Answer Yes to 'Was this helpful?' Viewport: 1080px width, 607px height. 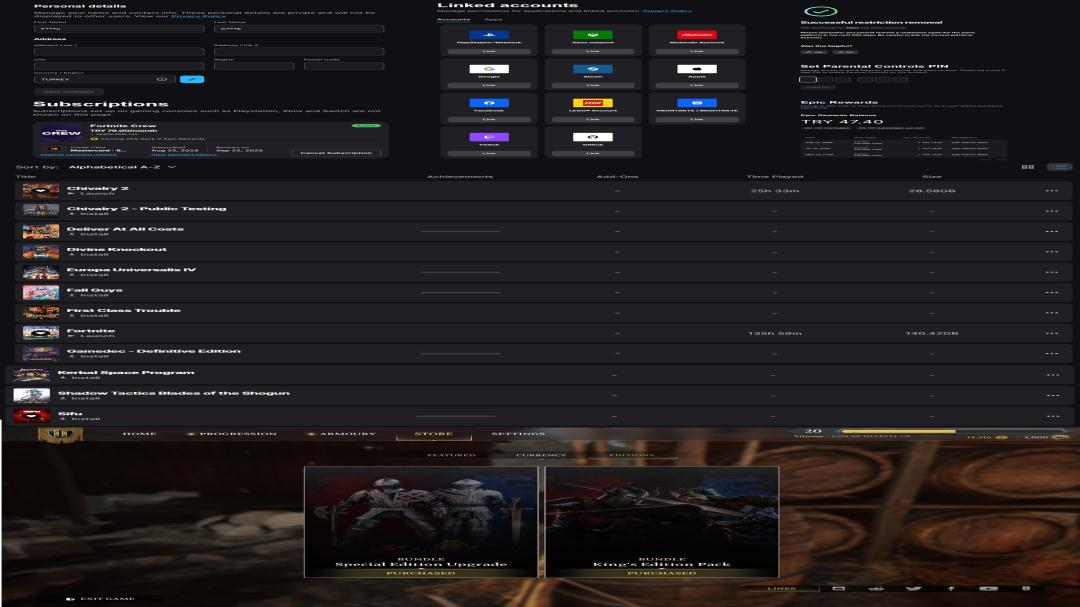(x=813, y=52)
